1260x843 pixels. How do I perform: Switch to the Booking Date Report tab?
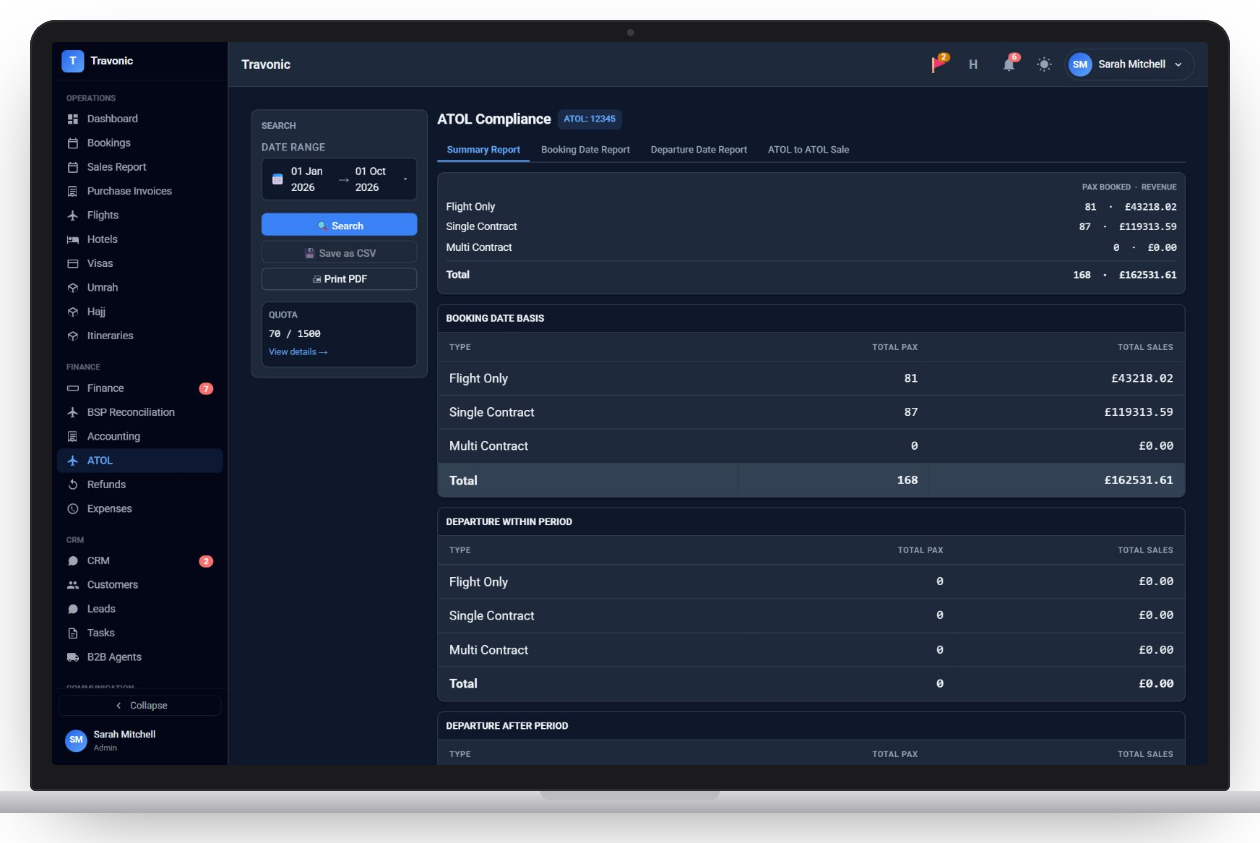[586, 150]
